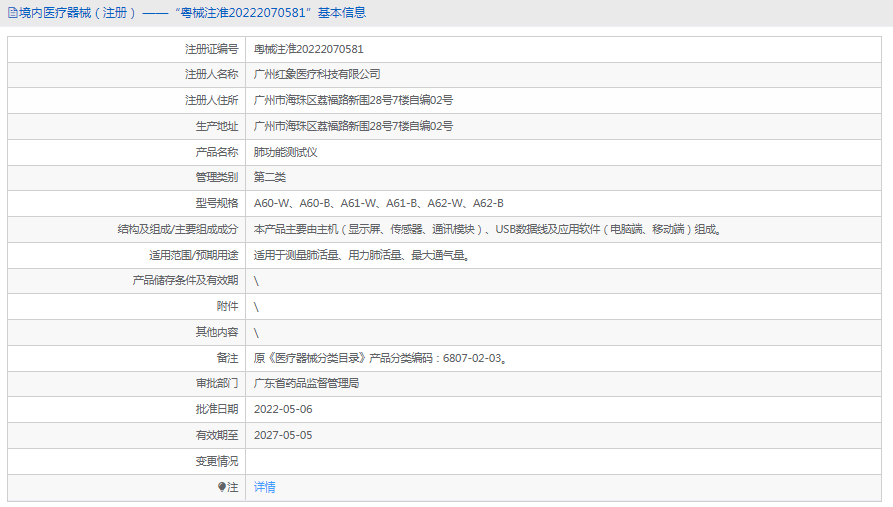The height and width of the screenshot is (507, 893).
Task: Click the intended use text 适用于测量肺活量
Action: pos(361,255)
